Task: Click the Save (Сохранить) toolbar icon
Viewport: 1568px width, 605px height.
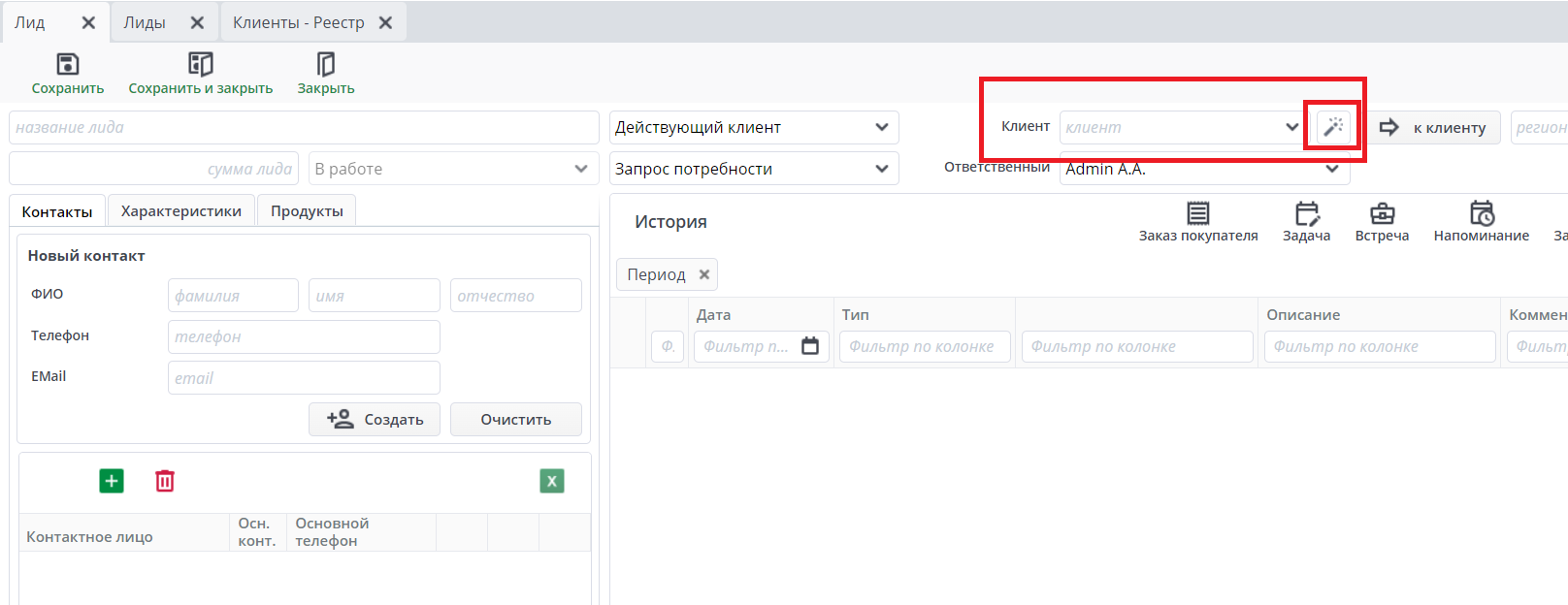Action: [x=67, y=65]
